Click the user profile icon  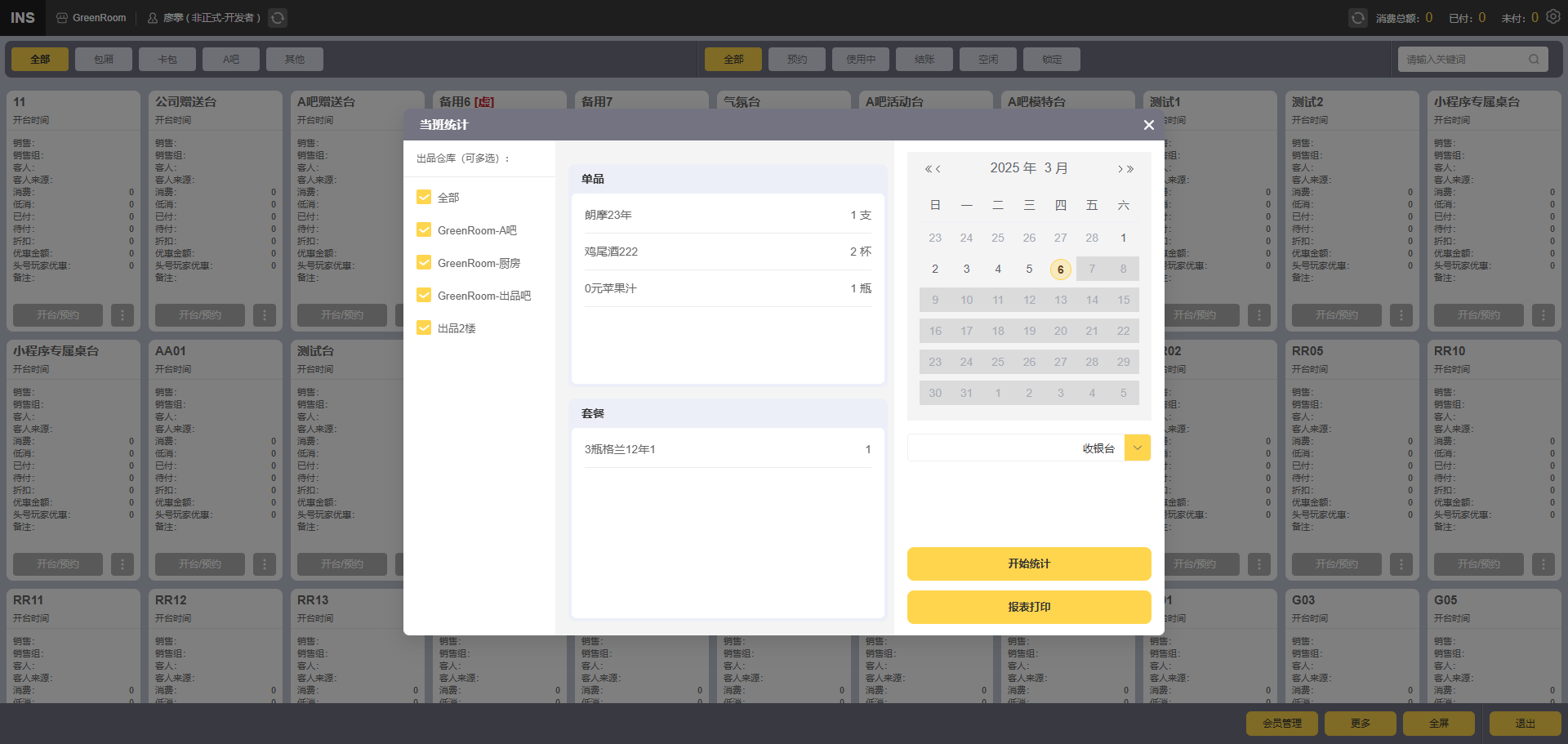point(153,18)
